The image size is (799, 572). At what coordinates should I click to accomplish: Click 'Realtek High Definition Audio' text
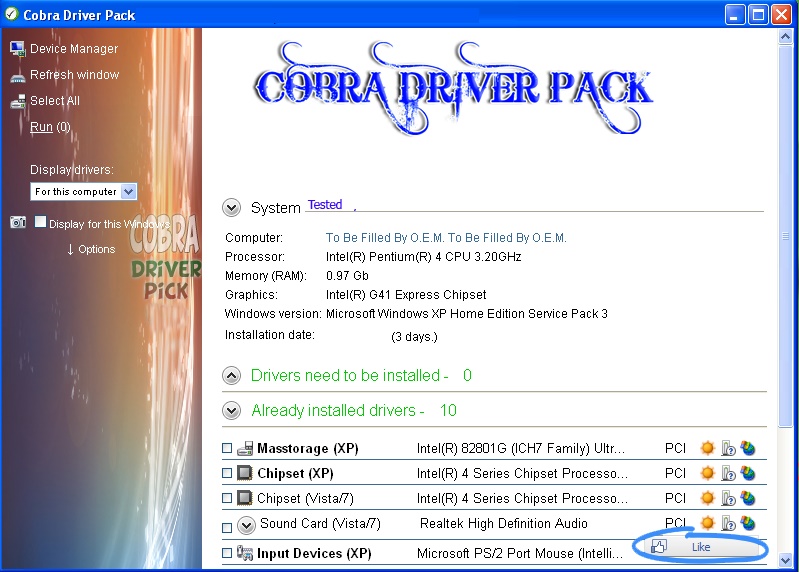(x=503, y=524)
